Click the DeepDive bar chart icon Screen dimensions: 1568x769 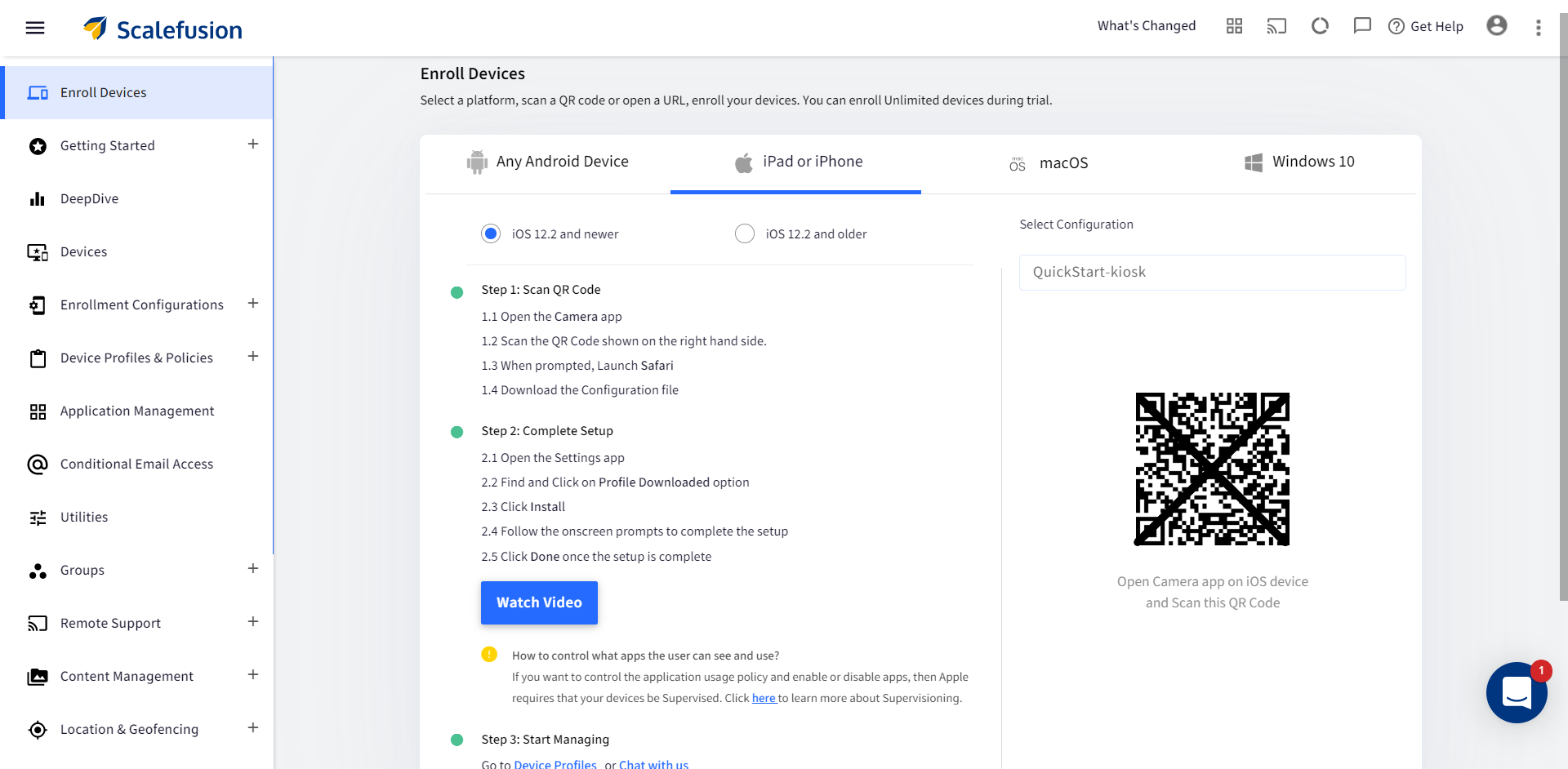pyautogui.click(x=38, y=199)
